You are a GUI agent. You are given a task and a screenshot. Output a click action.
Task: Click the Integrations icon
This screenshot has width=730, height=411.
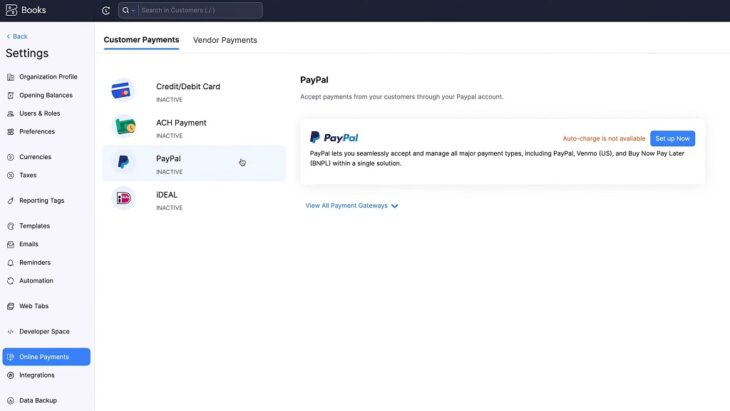click(x=10, y=375)
